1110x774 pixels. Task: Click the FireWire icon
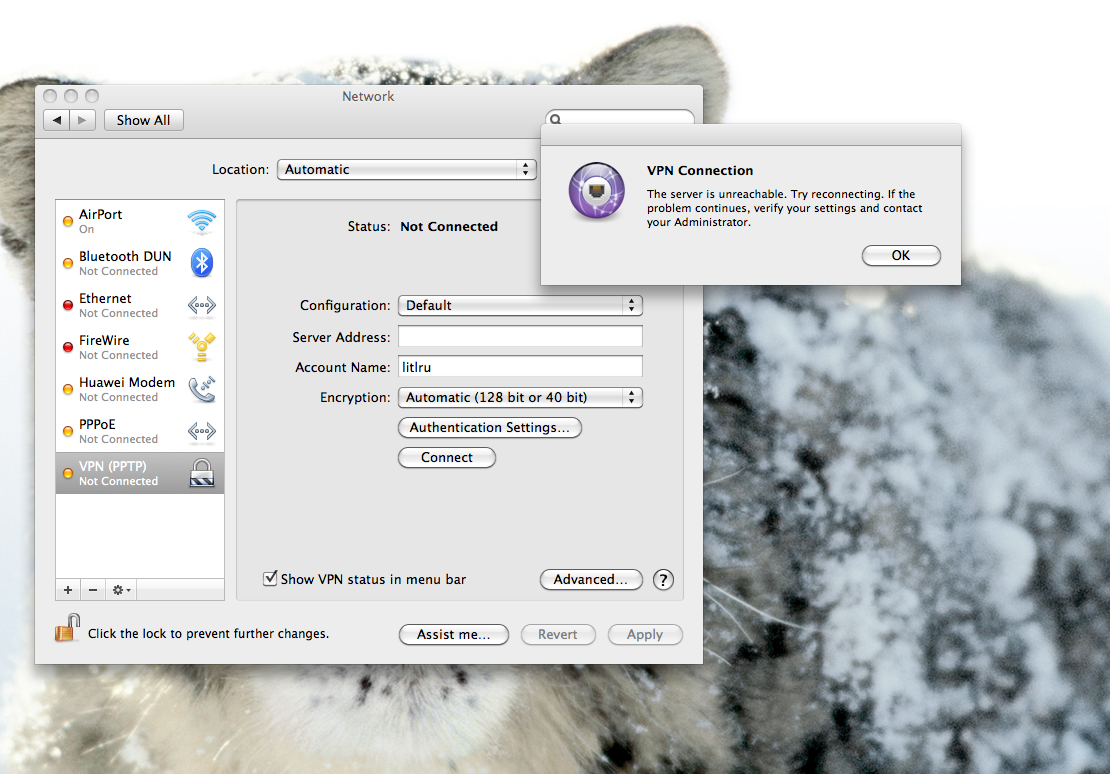click(x=202, y=347)
